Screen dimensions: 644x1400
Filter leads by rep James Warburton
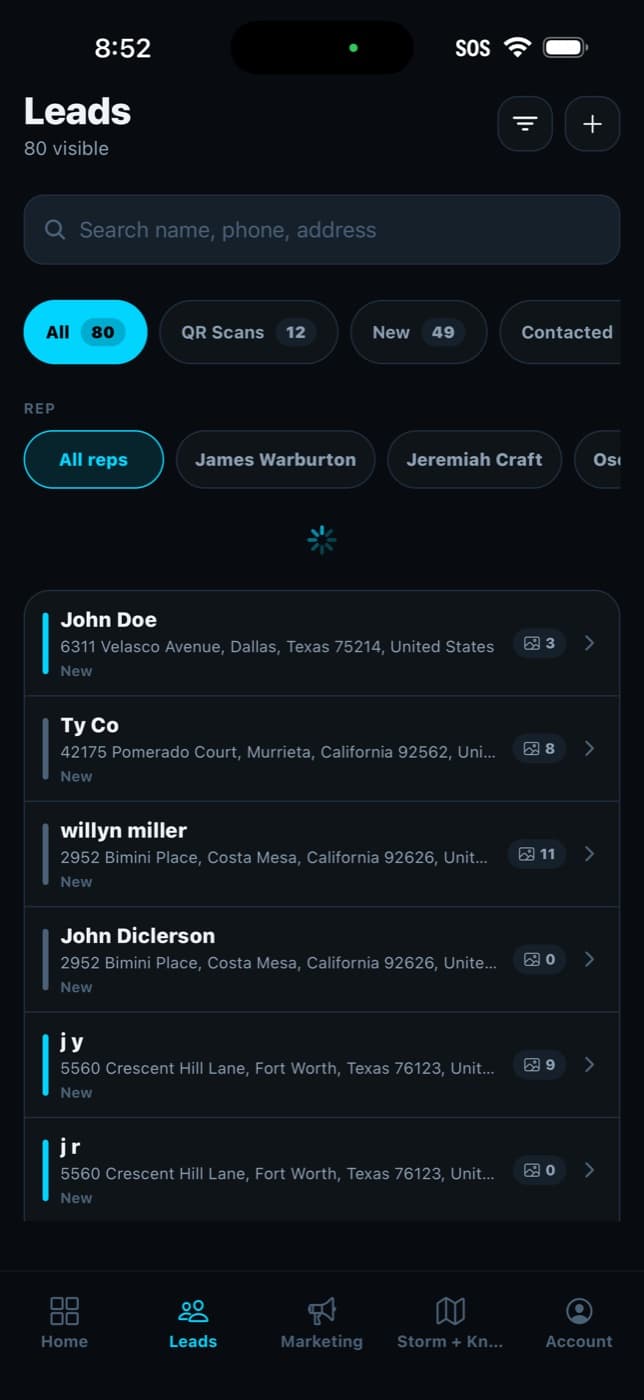[x=275, y=460]
